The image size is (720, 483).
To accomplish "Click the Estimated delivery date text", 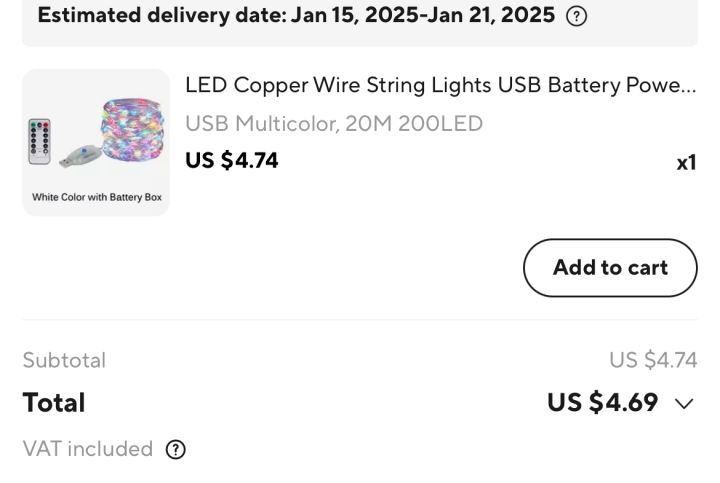I will [296, 15].
